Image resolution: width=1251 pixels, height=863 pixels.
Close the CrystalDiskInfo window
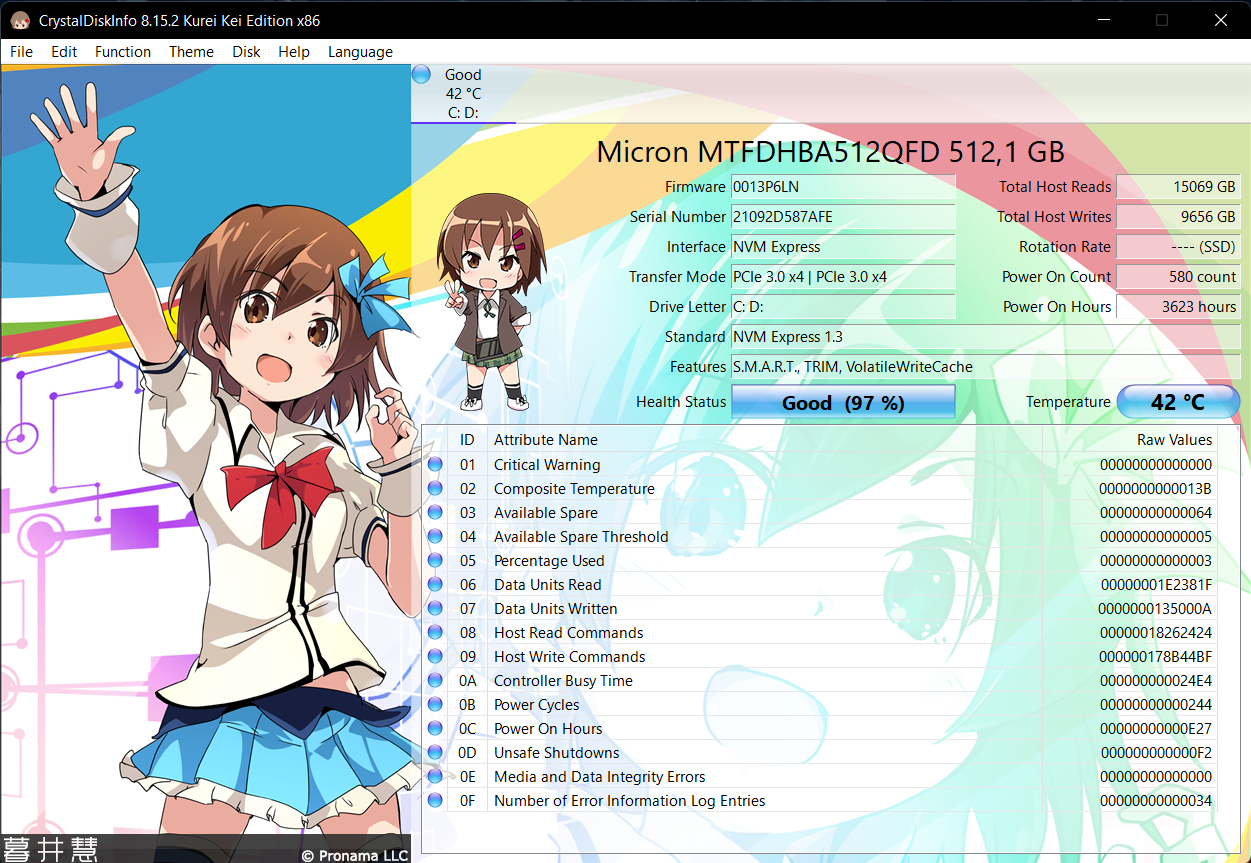[1220, 20]
